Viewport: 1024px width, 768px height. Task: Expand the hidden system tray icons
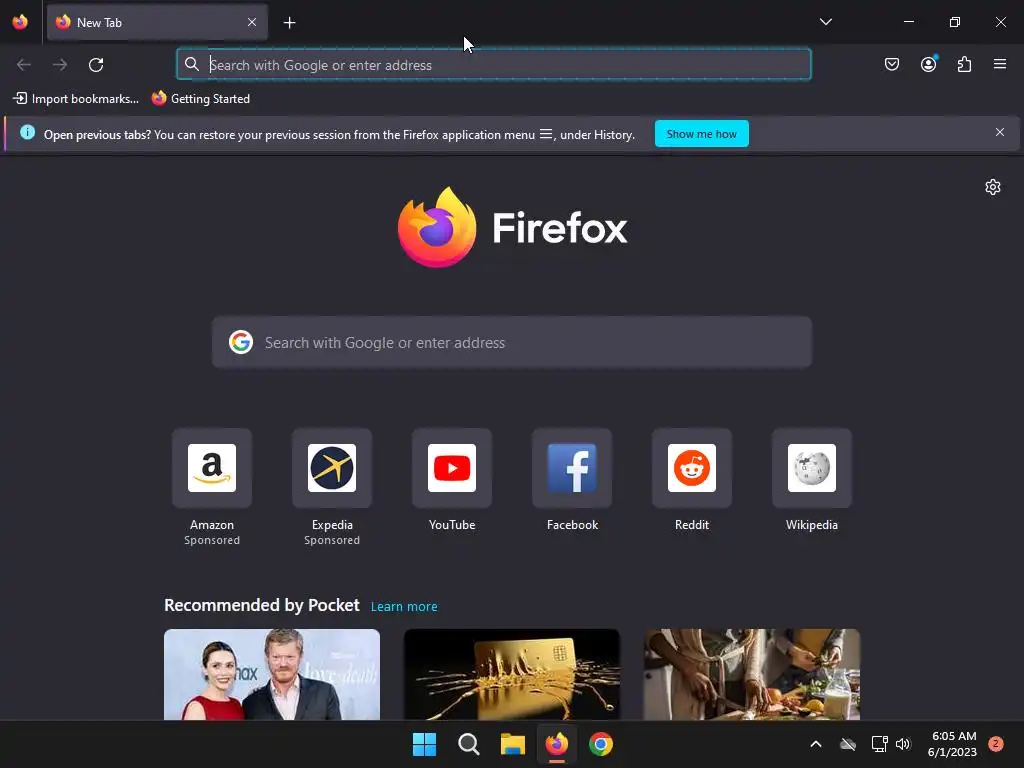click(x=816, y=744)
